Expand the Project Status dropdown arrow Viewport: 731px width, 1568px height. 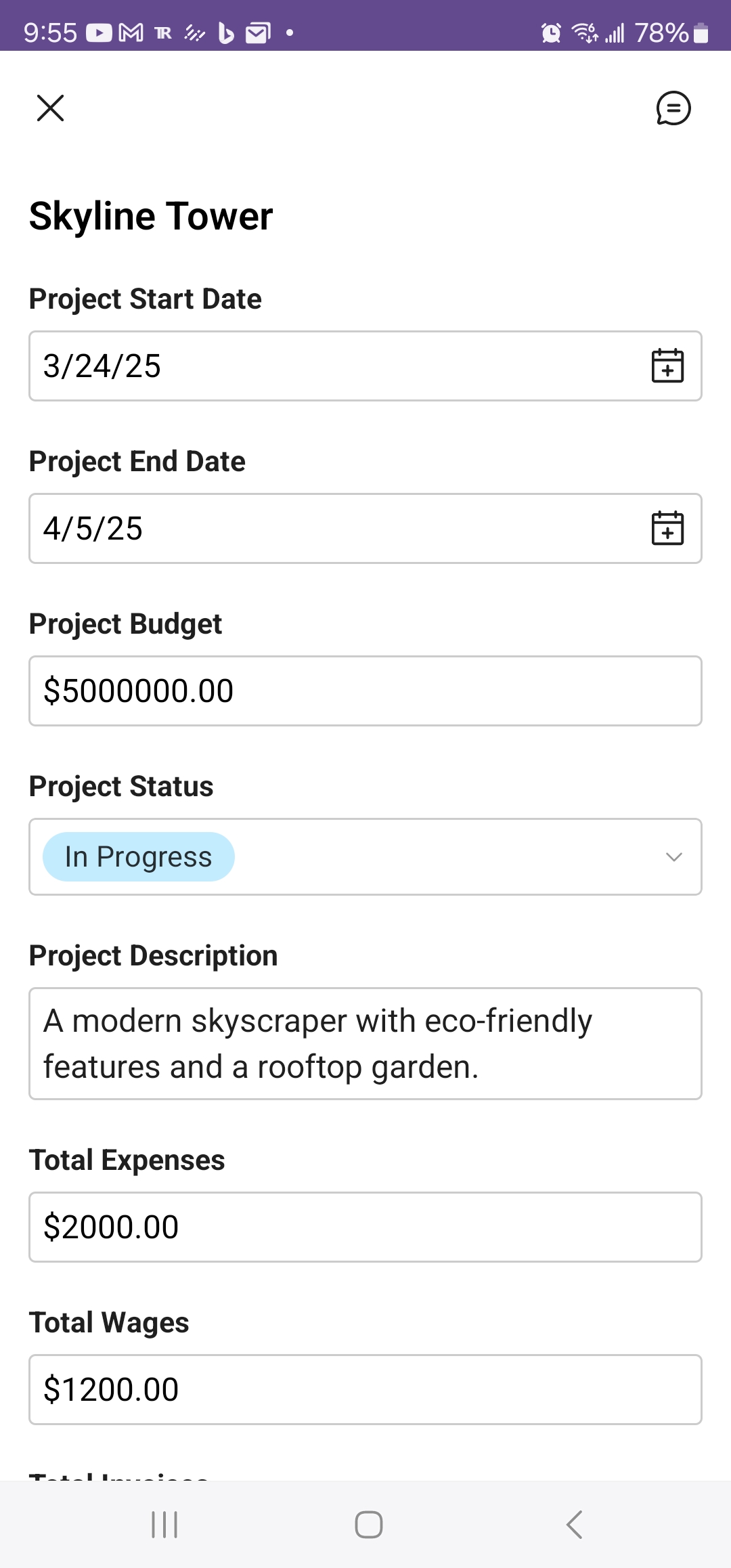(x=673, y=857)
